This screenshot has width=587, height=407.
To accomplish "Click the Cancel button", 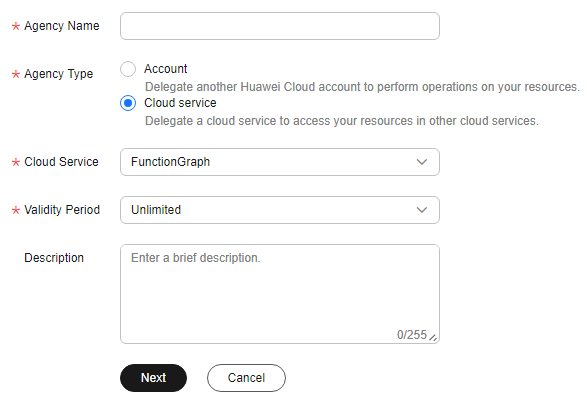I will tap(246, 378).
